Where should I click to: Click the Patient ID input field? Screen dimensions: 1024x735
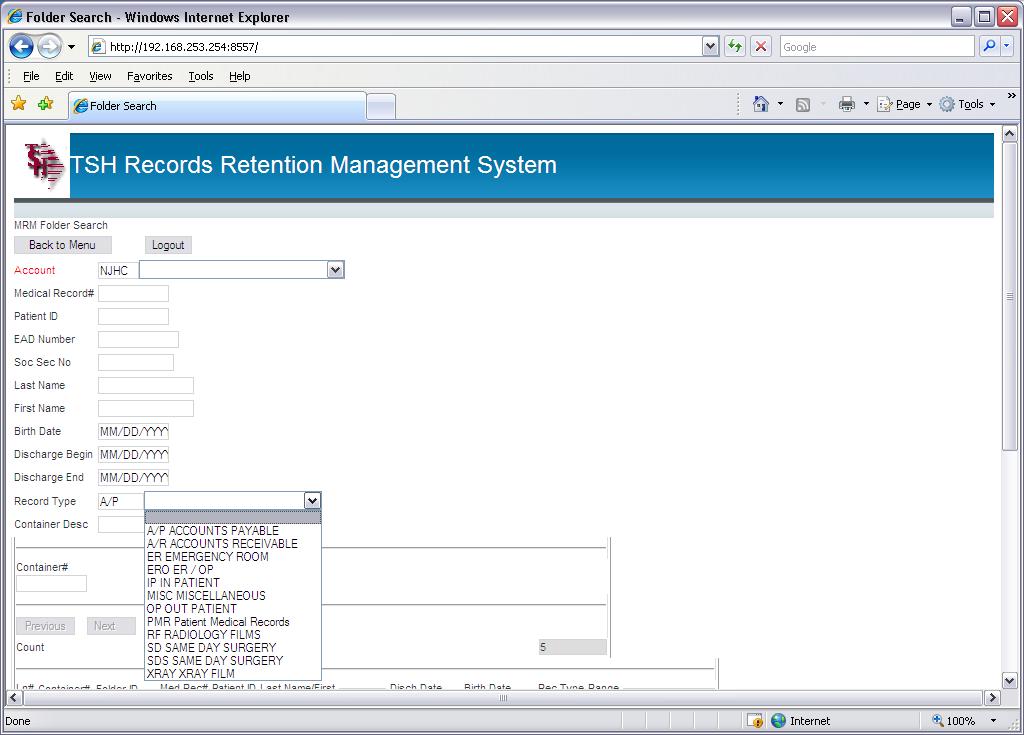coord(133,316)
